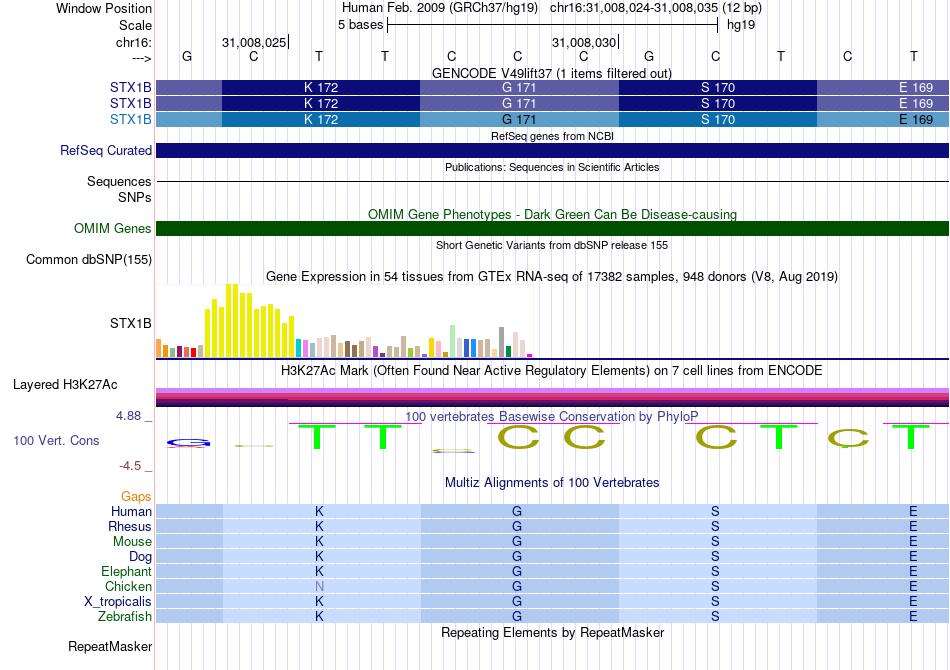The height and width of the screenshot is (670, 950).
Task: Click the tall yellow bars in the GTEx expression chart
Action: point(250,321)
